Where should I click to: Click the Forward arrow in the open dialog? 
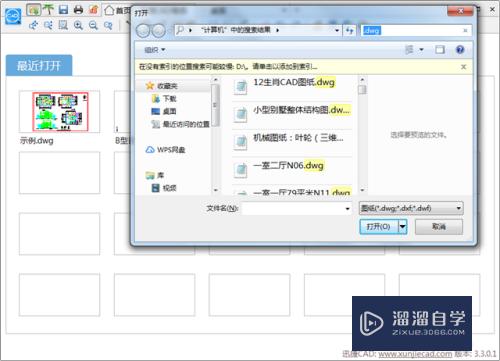click(x=158, y=31)
